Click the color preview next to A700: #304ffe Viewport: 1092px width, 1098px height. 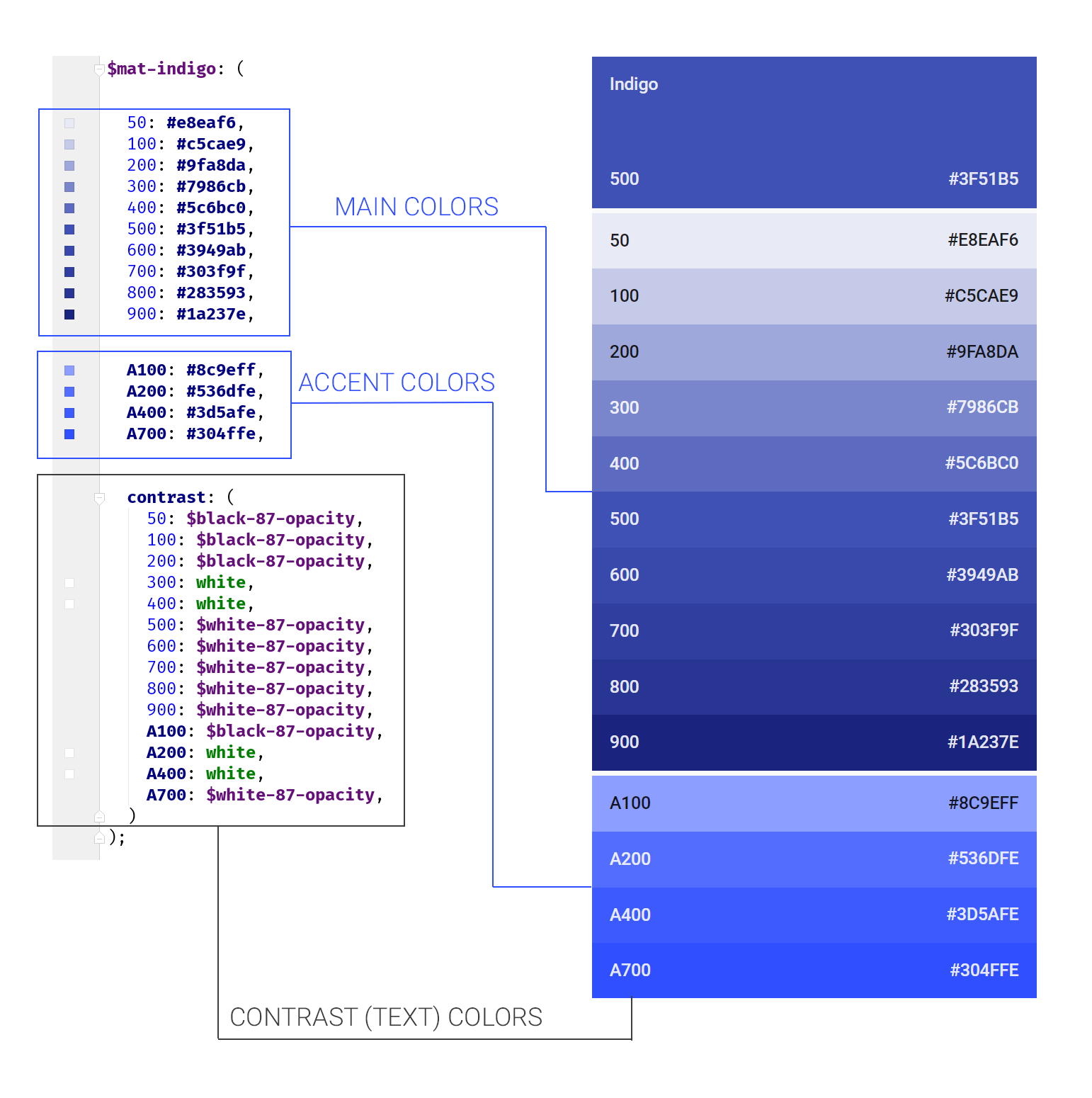(x=69, y=434)
